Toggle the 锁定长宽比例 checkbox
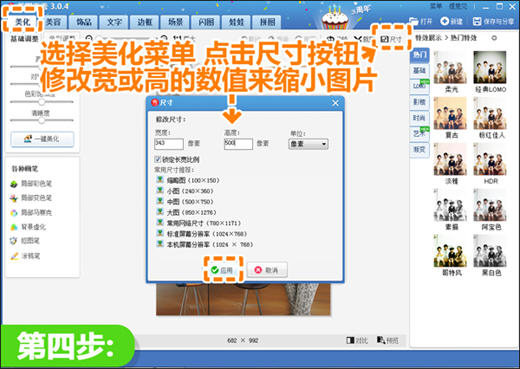This screenshot has width=520, height=369. pyautogui.click(x=158, y=159)
